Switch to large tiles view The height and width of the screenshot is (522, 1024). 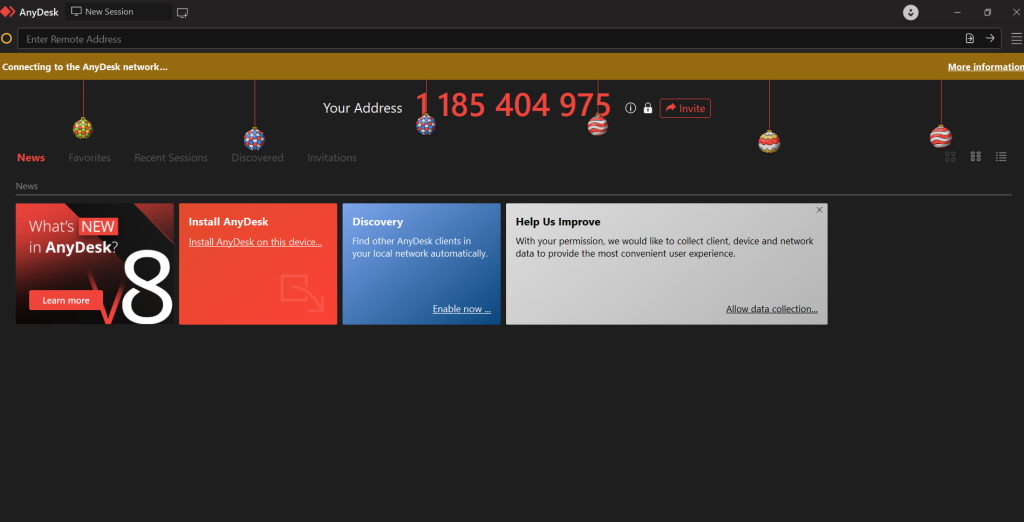[950, 157]
